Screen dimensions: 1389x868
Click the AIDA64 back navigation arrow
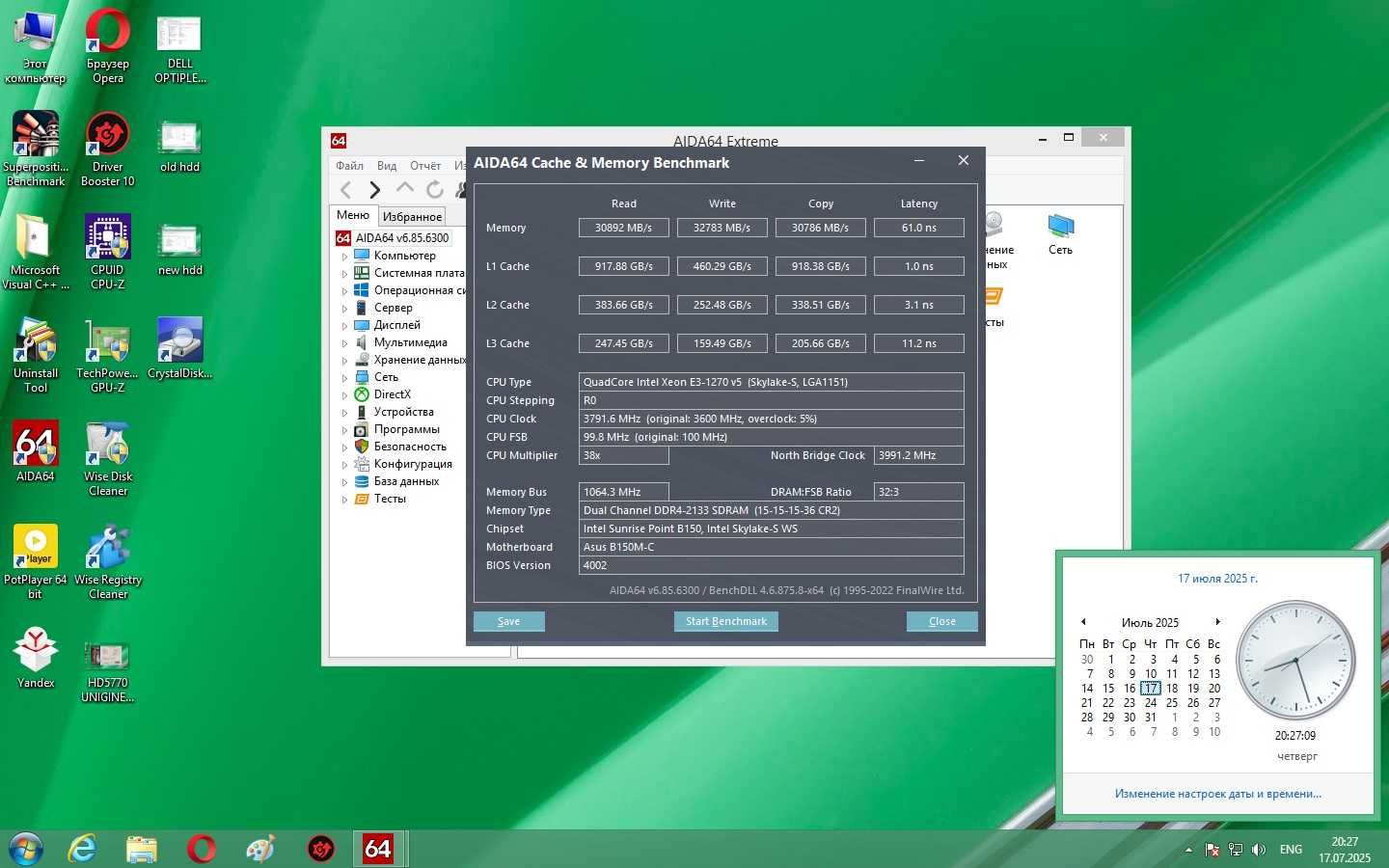point(346,190)
